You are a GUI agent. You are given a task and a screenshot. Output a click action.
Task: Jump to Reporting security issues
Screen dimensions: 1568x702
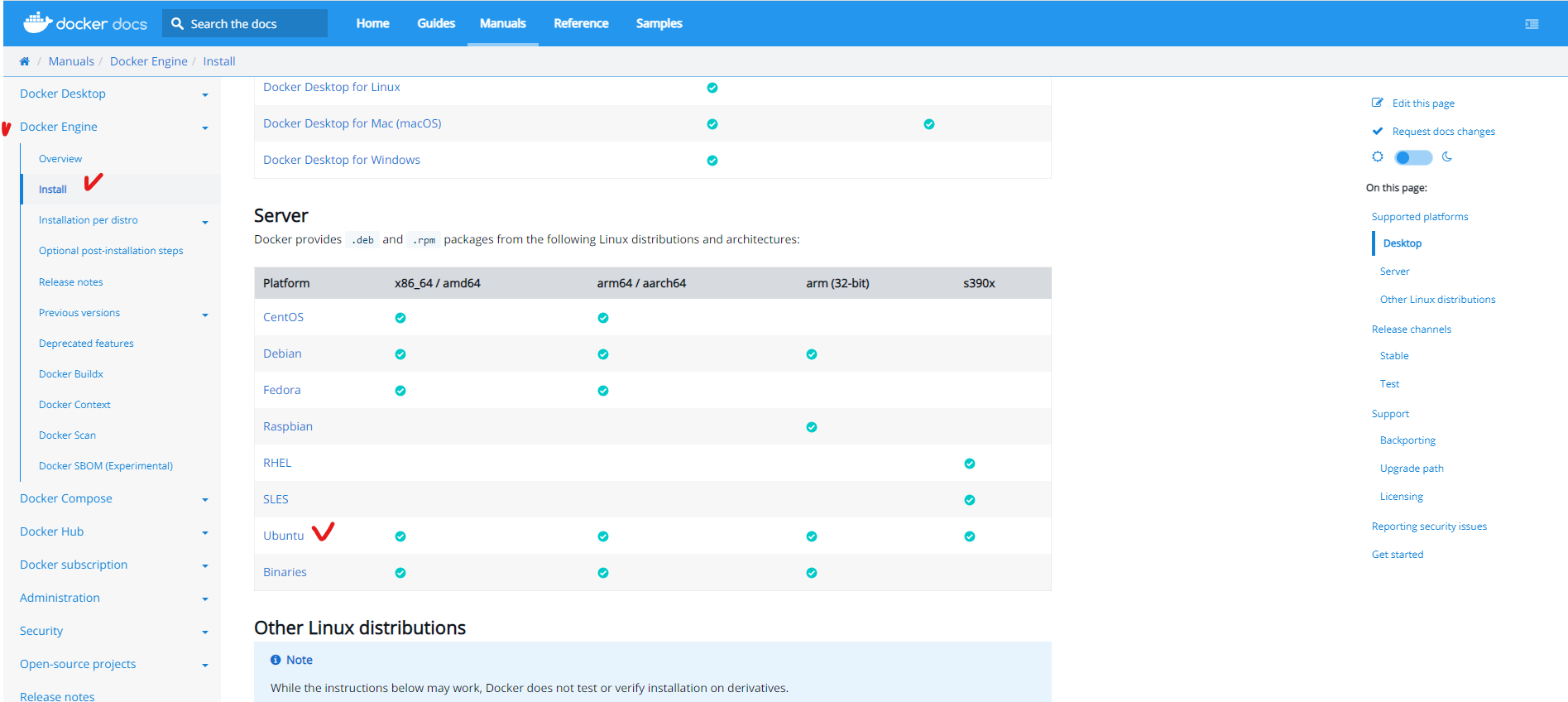point(1429,526)
